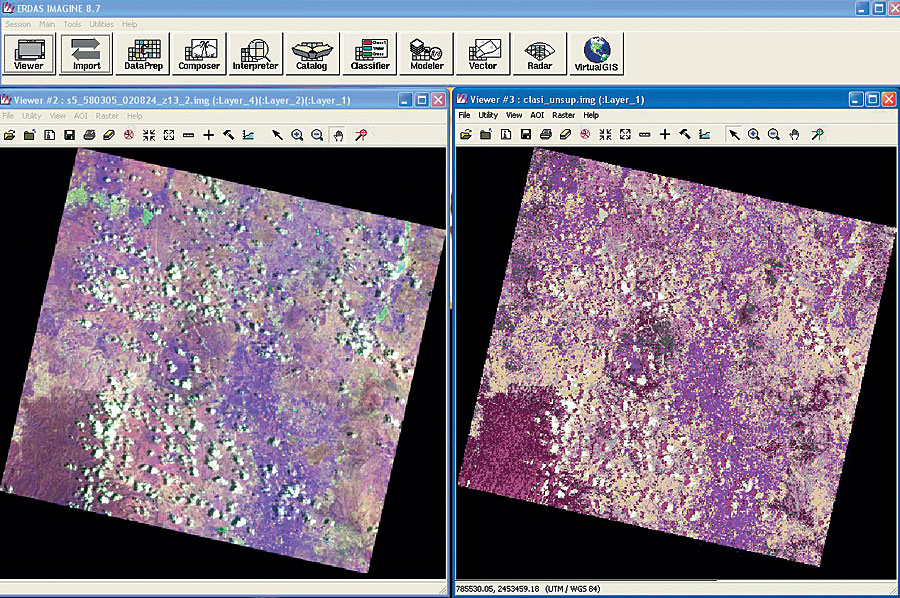Open the AOI menu in Viewer #3
This screenshot has height=598, width=900.
click(x=537, y=115)
